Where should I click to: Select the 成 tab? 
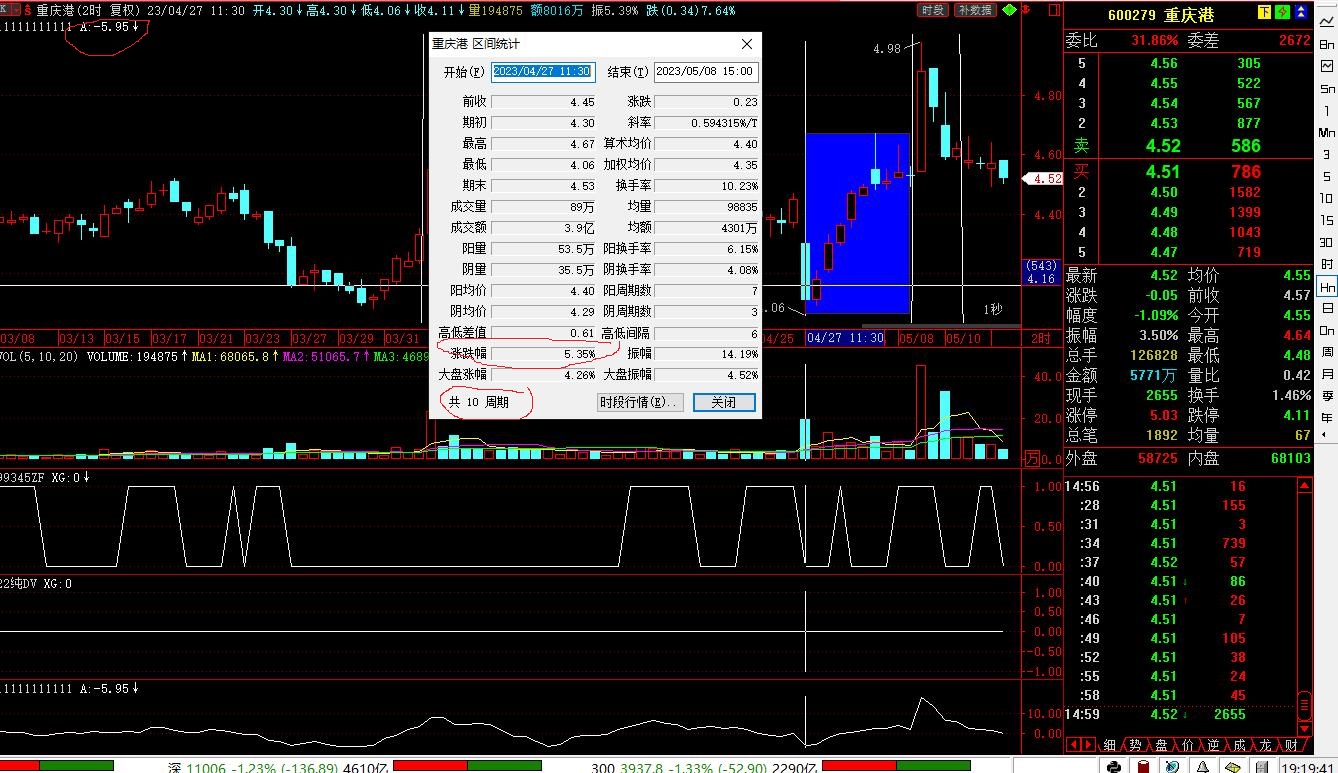pyautogui.click(x=1239, y=745)
